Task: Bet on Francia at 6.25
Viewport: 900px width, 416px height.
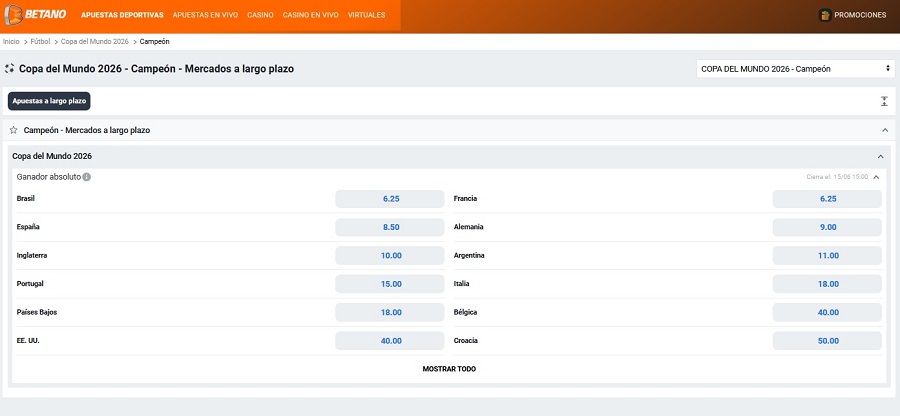Action: click(827, 199)
